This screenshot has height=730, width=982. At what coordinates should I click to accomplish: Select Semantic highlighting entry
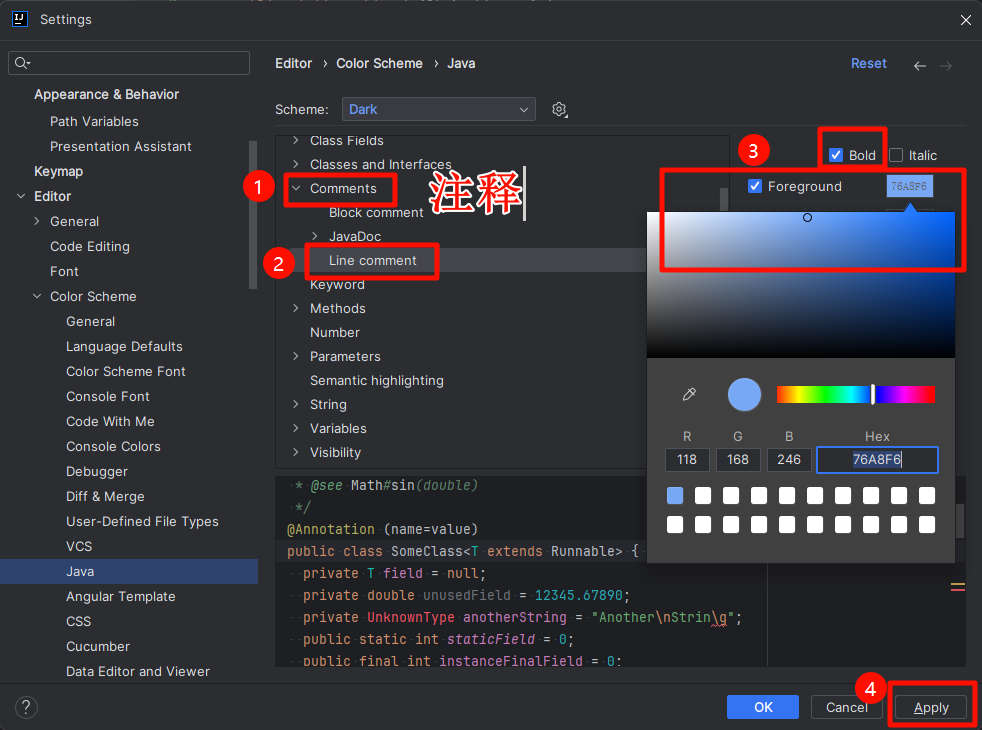pos(376,381)
